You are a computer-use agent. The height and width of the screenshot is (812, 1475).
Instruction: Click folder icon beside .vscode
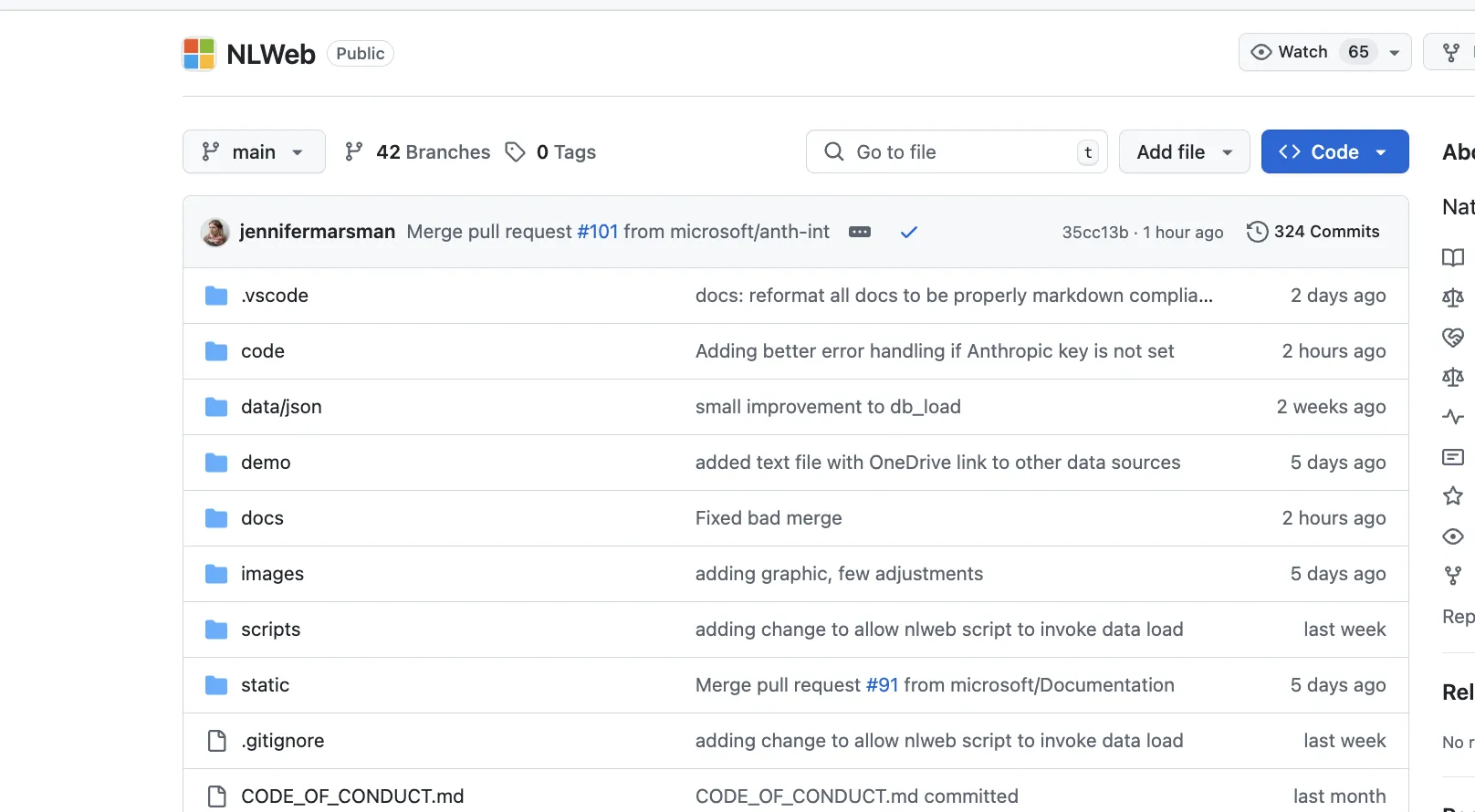216,296
